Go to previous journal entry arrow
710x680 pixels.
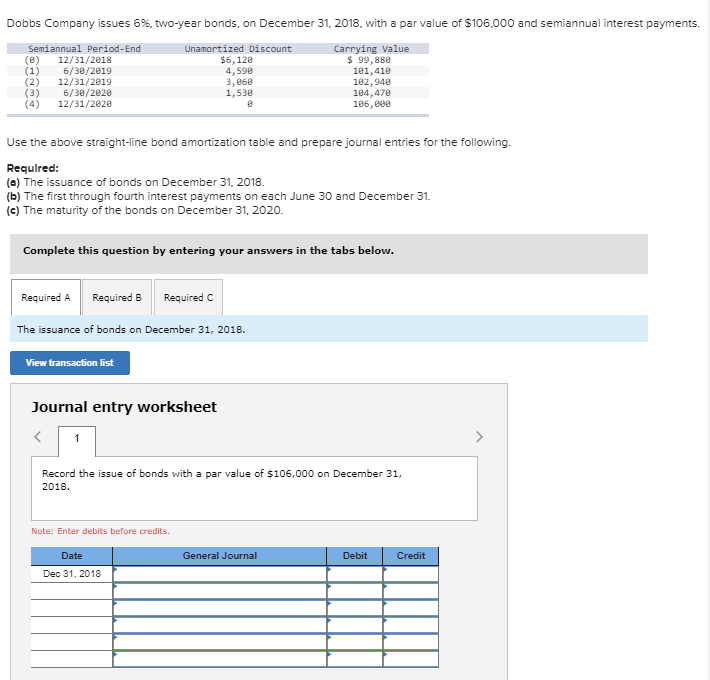[x=38, y=437]
